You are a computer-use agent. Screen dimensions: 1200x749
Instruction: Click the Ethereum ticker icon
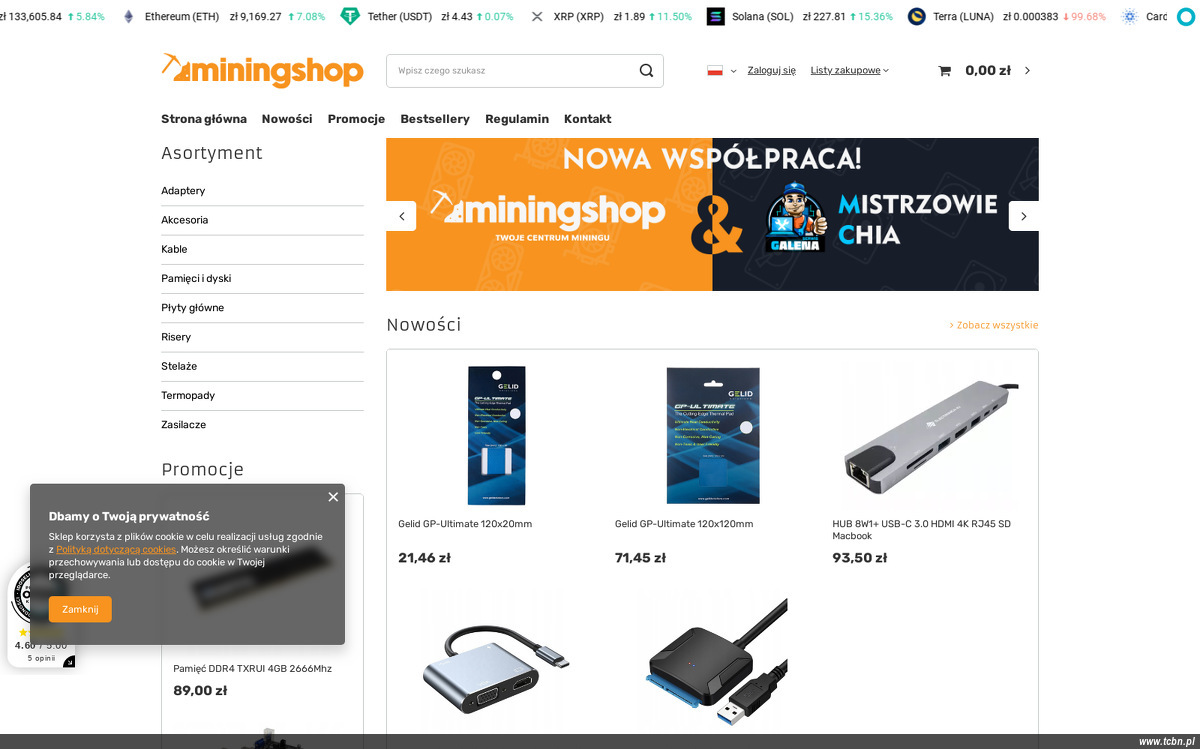click(128, 17)
